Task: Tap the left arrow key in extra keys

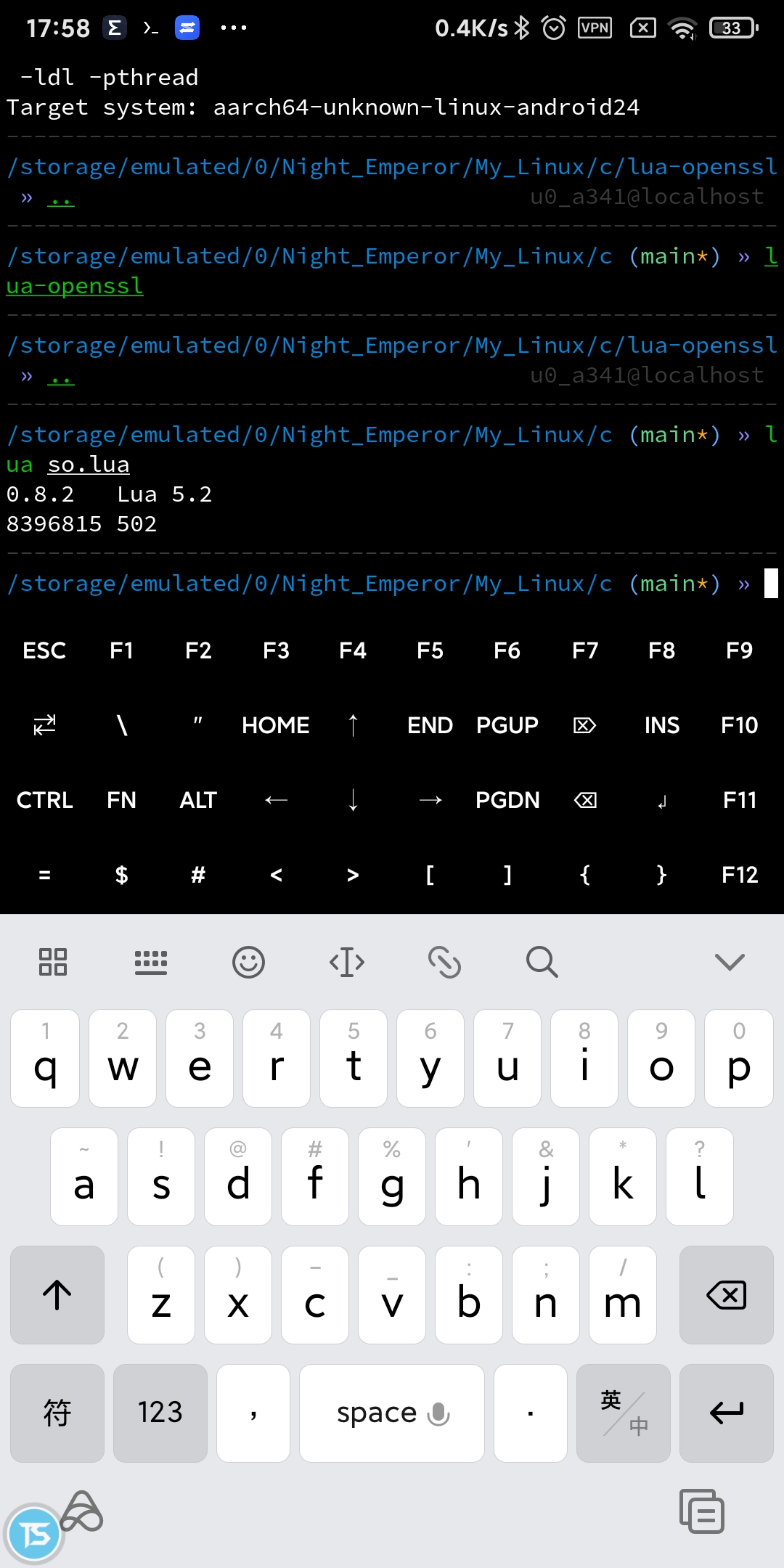Action: (276, 800)
